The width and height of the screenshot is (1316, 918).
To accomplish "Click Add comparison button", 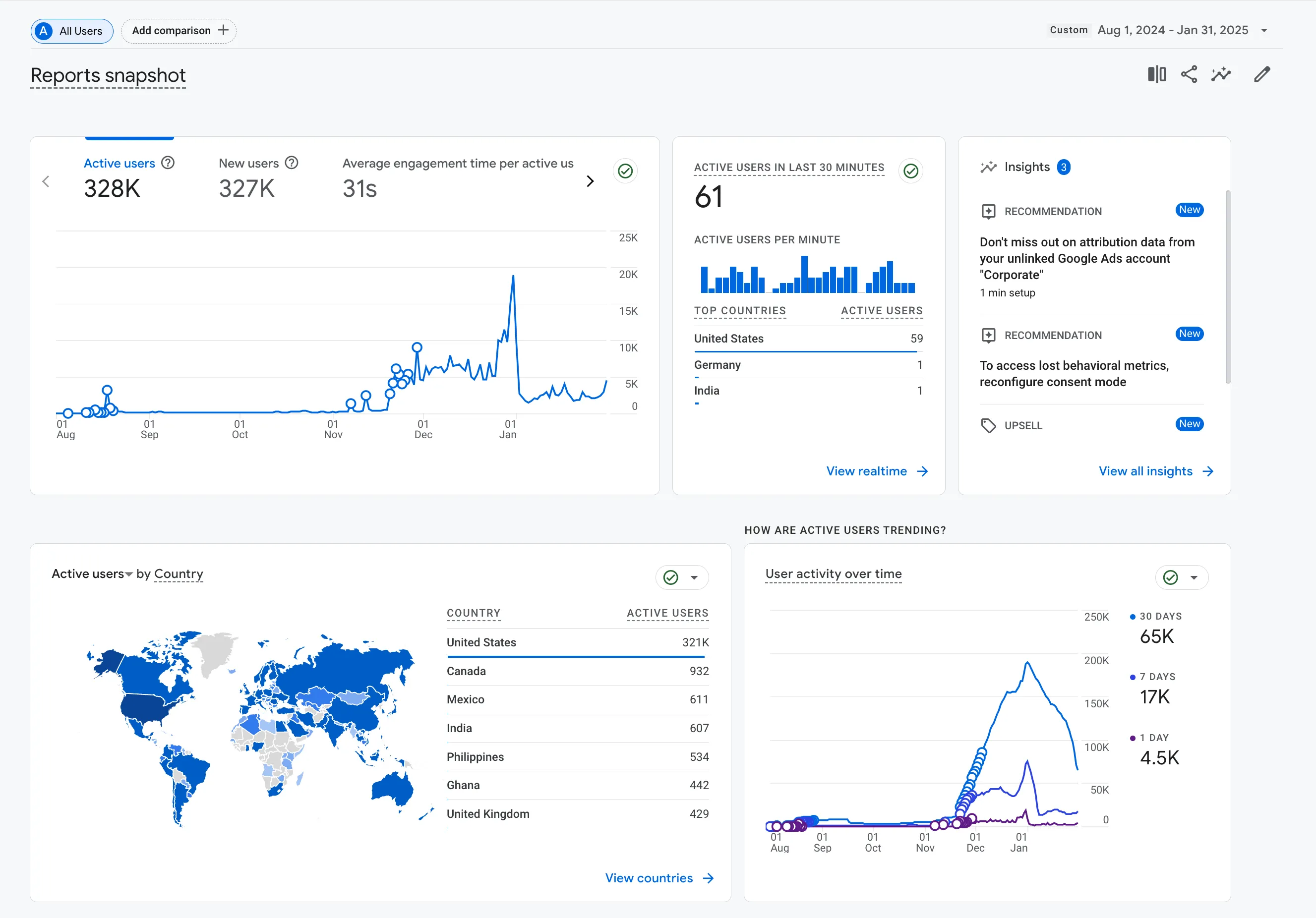I will (179, 31).
